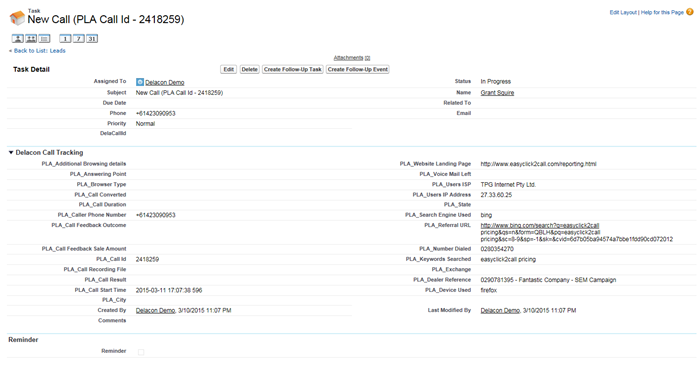698x368 pixels.
Task: Click the ISP value TPG Internet Pty Ltd.
Action: click(x=508, y=184)
